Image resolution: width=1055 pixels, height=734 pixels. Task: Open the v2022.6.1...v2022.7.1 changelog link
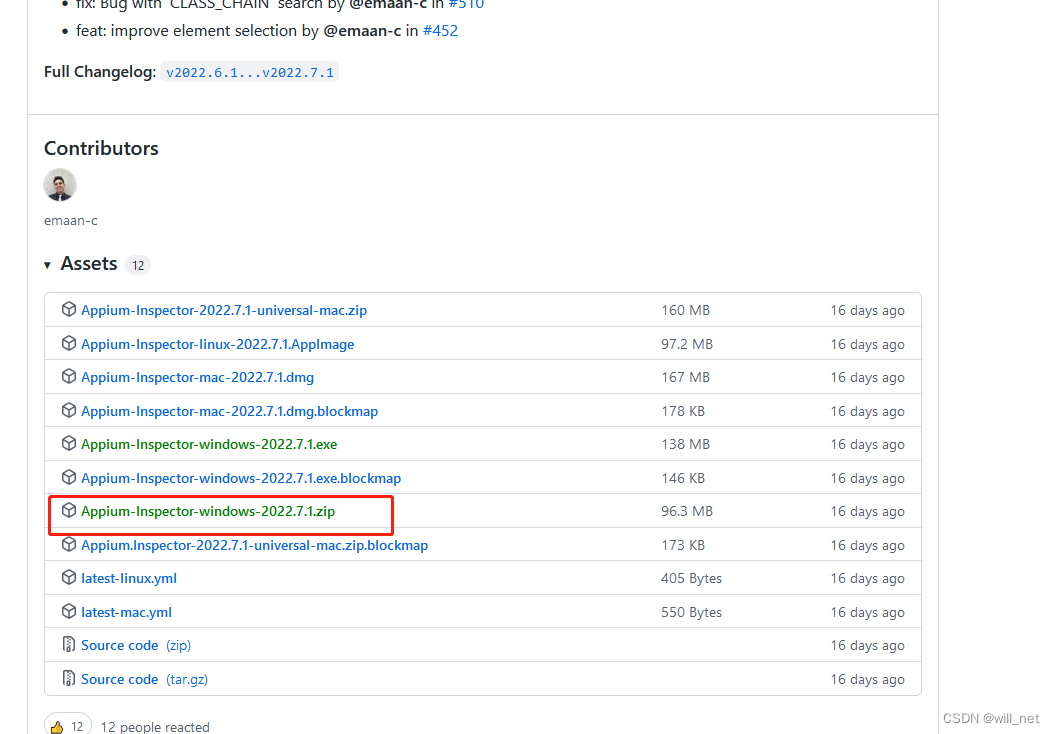250,72
